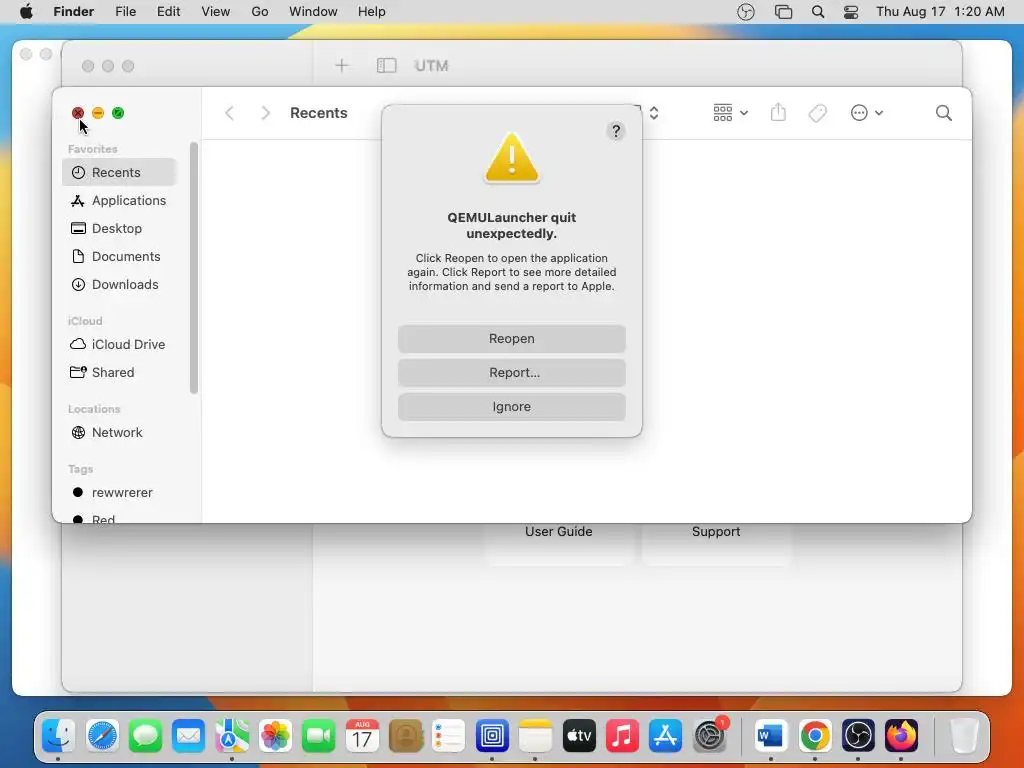The width and height of the screenshot is (1024, 768).
Task: Toggle the sidebar in the UTM window
Action: point(386,65)
